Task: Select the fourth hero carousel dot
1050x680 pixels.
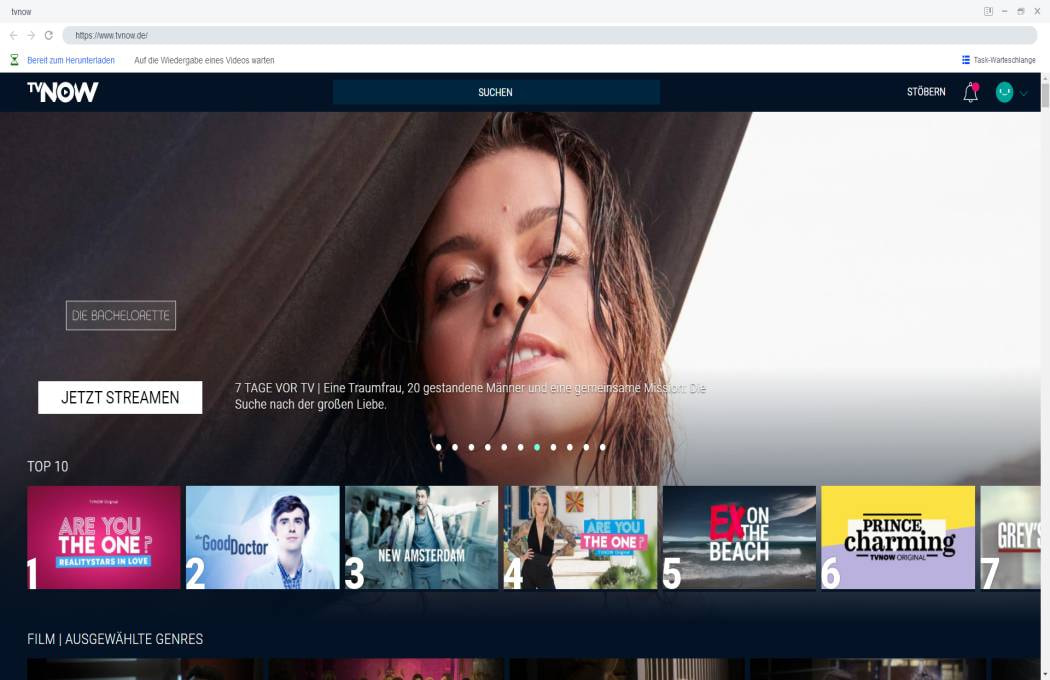Action: click(488, 447)
